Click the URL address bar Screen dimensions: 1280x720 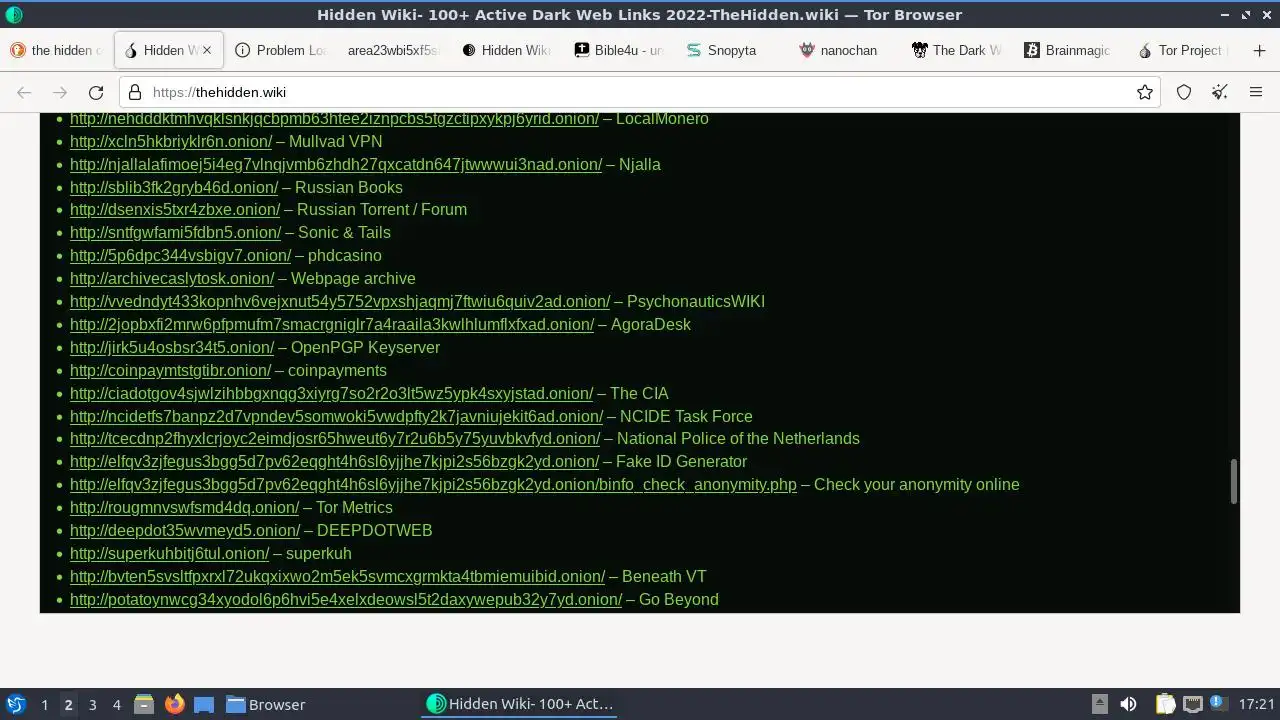pyautogui.click(x=640, y=92)
